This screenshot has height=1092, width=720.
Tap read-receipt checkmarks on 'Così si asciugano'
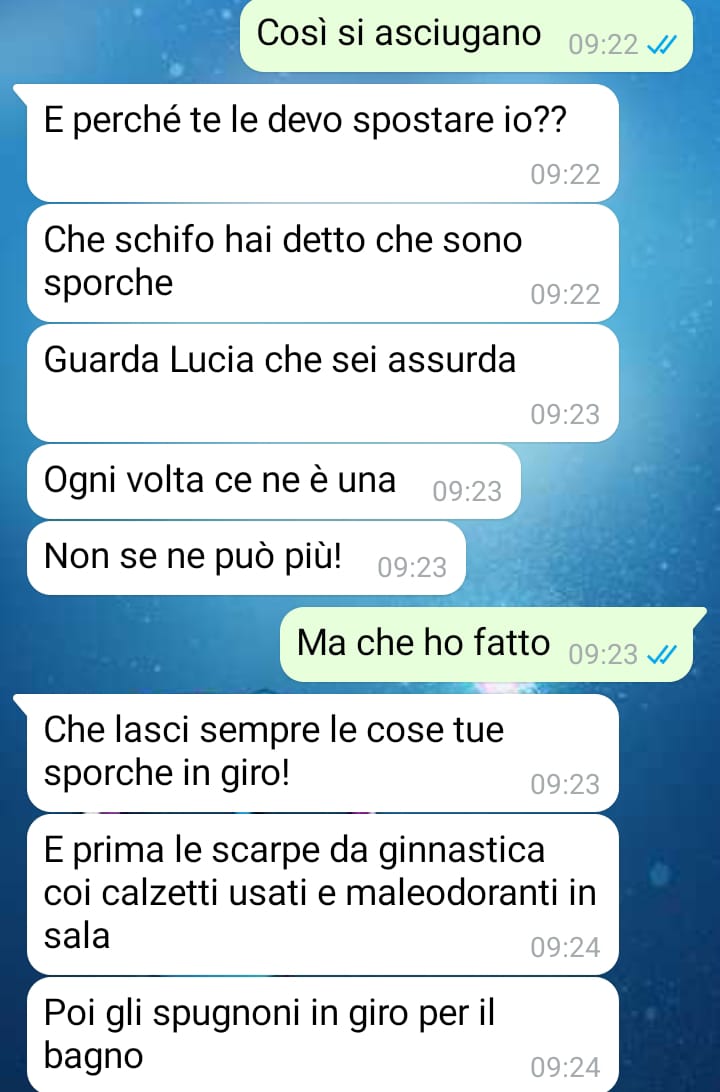[x=661, y=45]
